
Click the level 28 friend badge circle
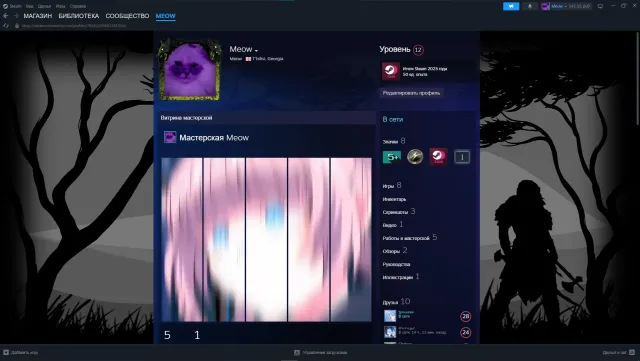click(465, 316)
